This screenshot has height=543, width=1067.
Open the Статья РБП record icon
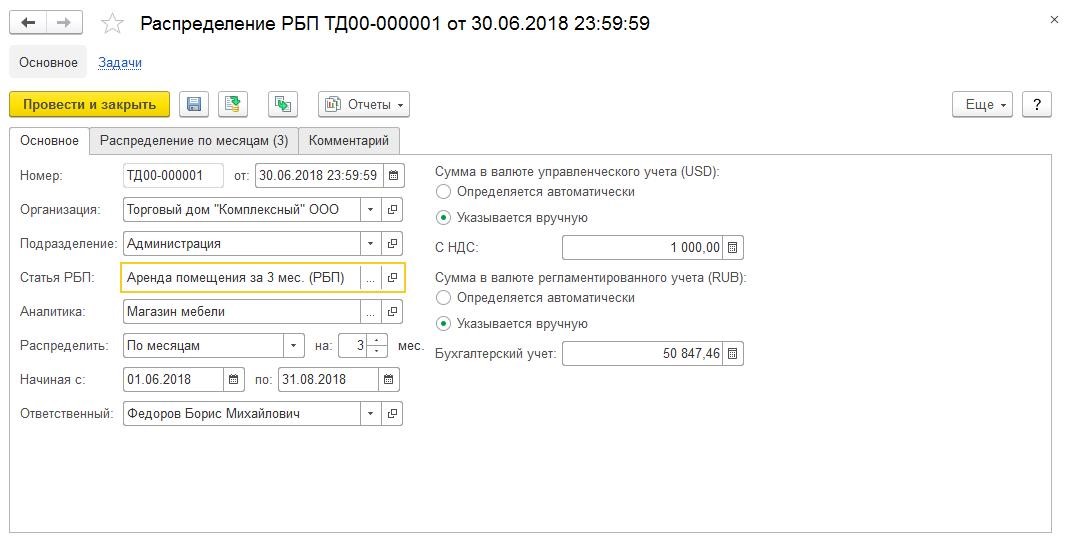(392, 278)
